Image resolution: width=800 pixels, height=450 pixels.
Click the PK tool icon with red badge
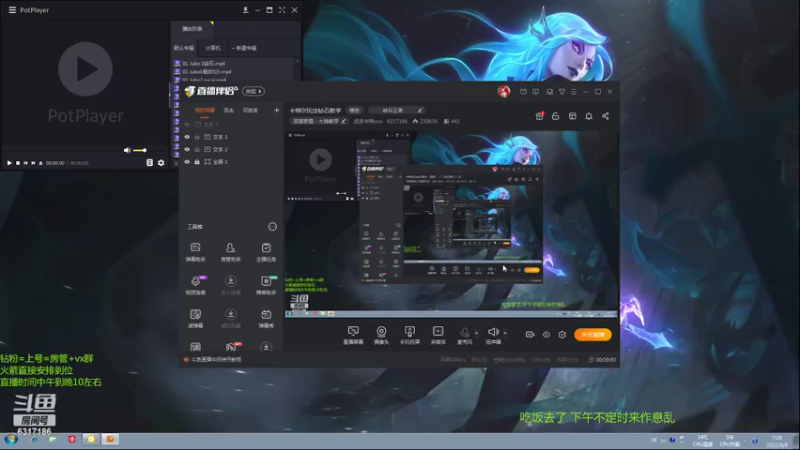coord(231,347)
